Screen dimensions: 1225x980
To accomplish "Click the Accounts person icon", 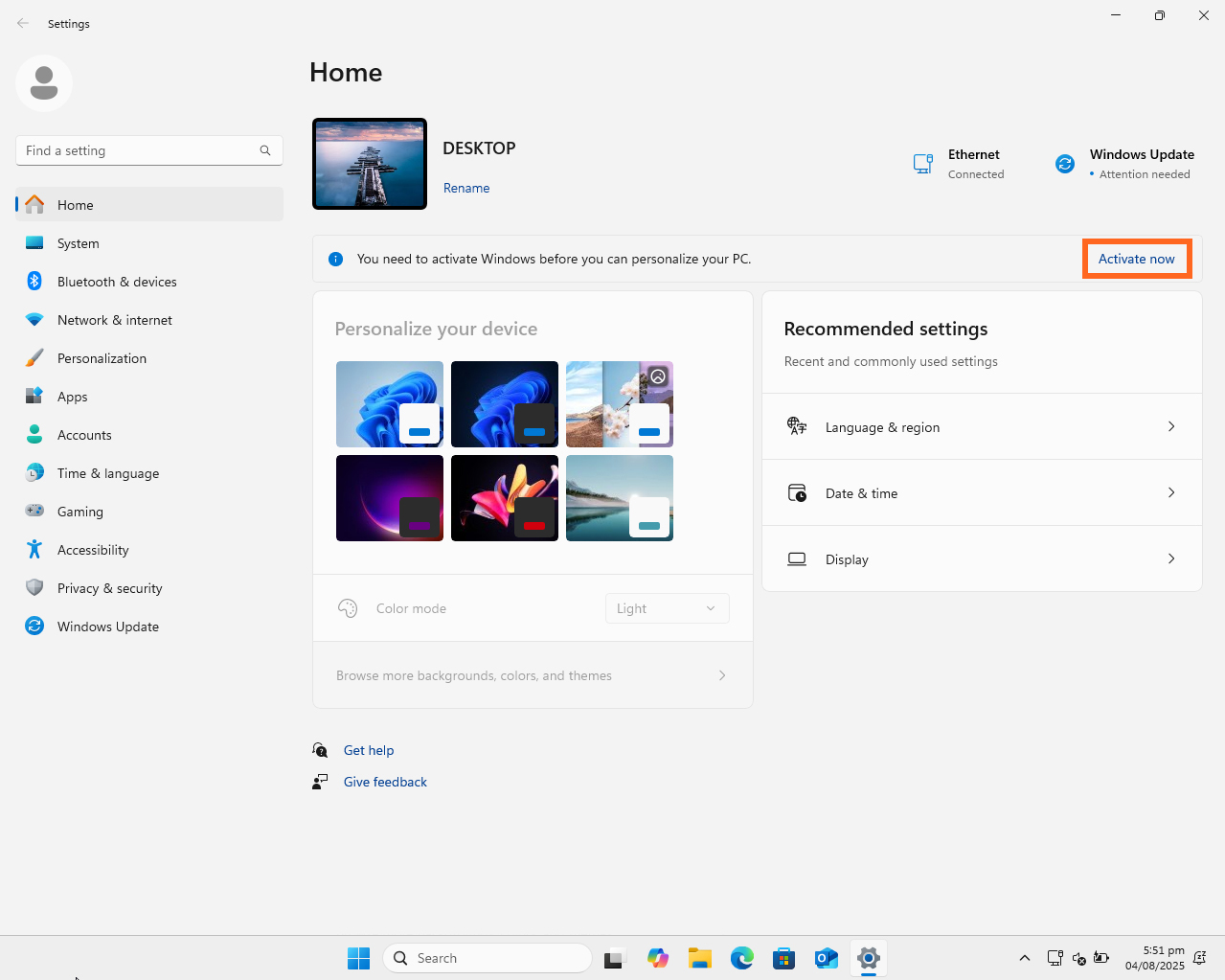I will click(34, 434).
